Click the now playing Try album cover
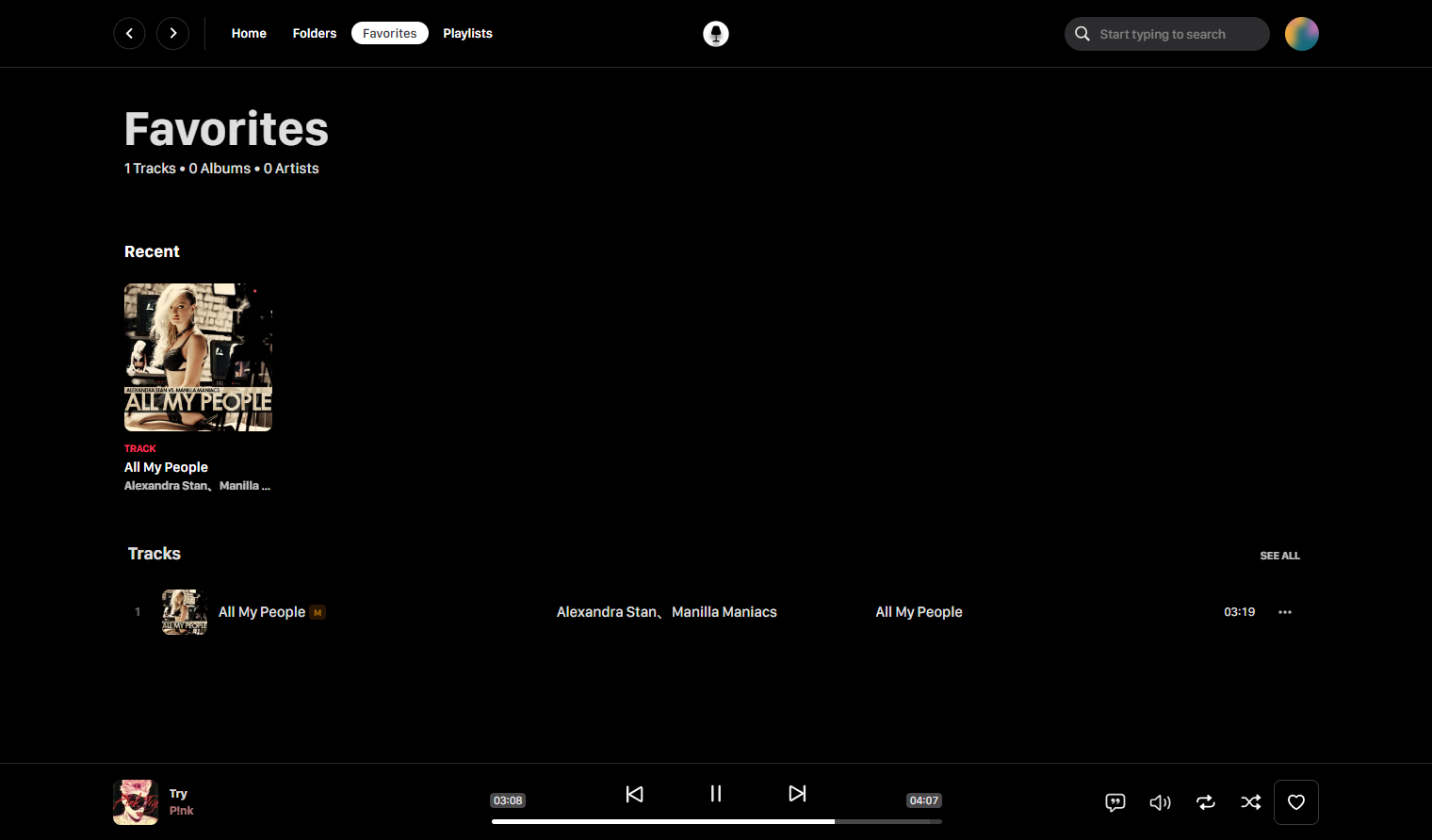1432x840 pixels. tap(136, 802)
